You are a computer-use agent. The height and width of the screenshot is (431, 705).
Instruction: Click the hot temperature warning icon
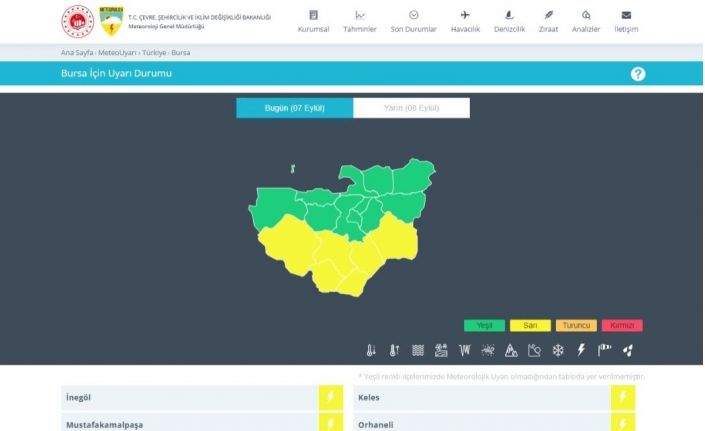pos(394,350)
